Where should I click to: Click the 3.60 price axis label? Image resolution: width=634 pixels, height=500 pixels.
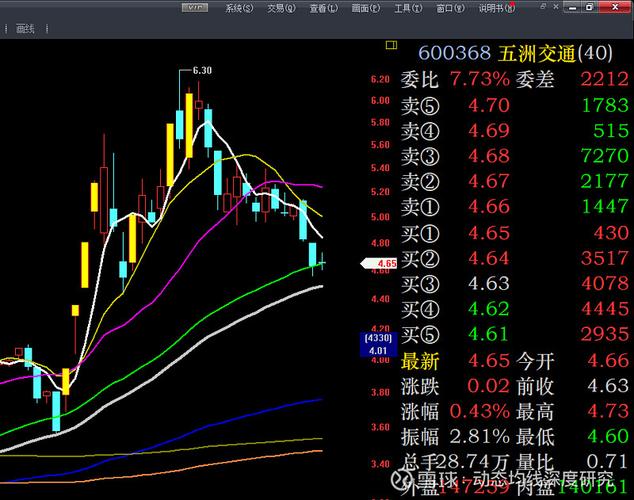point(380,427)
